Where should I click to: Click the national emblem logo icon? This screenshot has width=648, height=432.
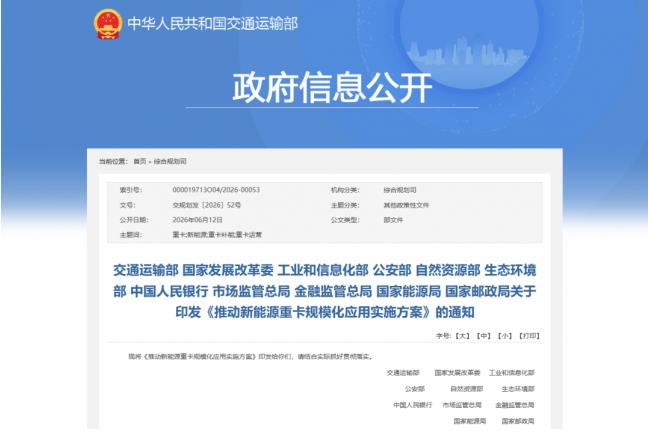point(108,24)
